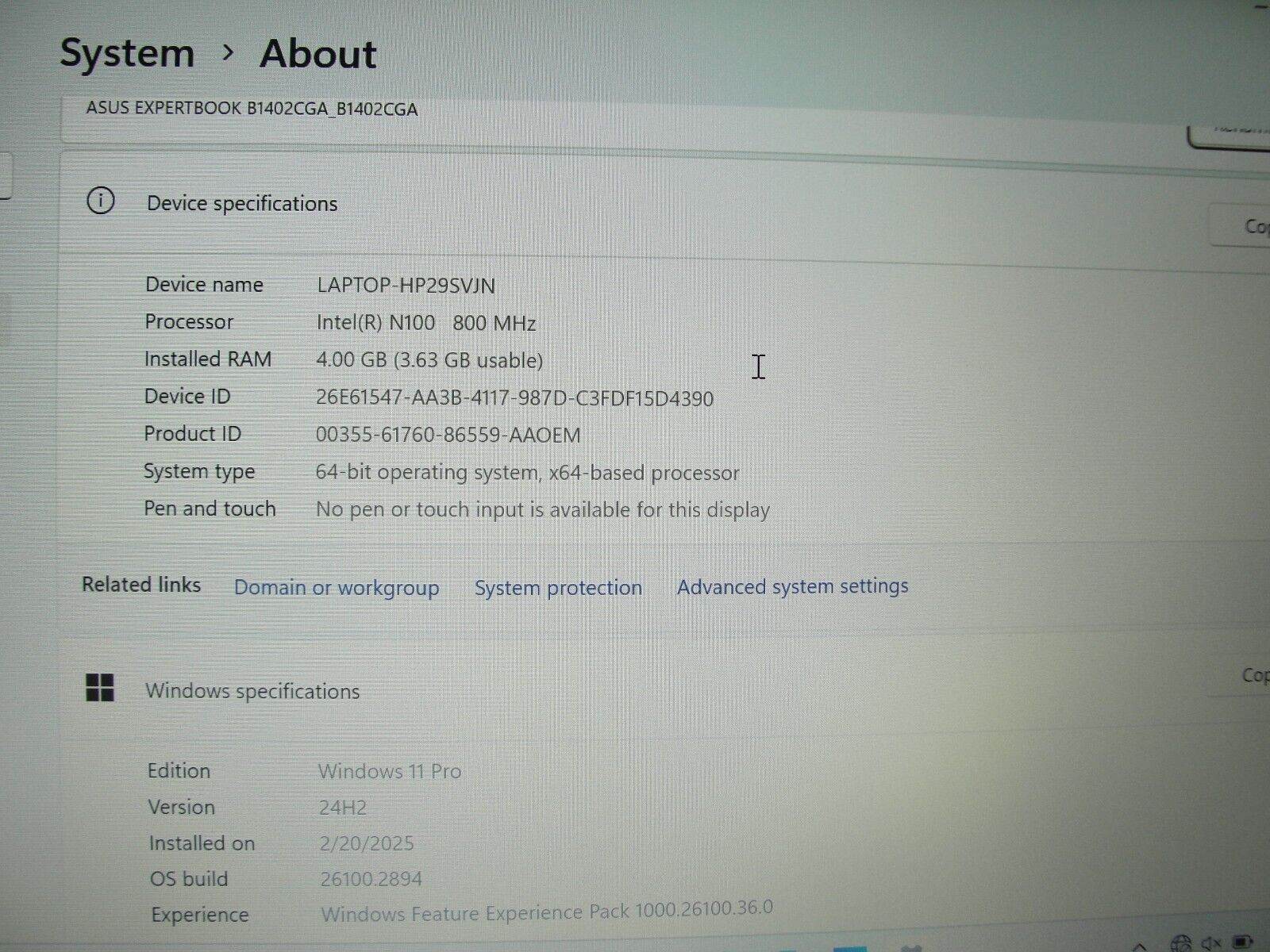
Task: Open Advanced system settings
Action: pyautogui.click(x=791, y=586)
